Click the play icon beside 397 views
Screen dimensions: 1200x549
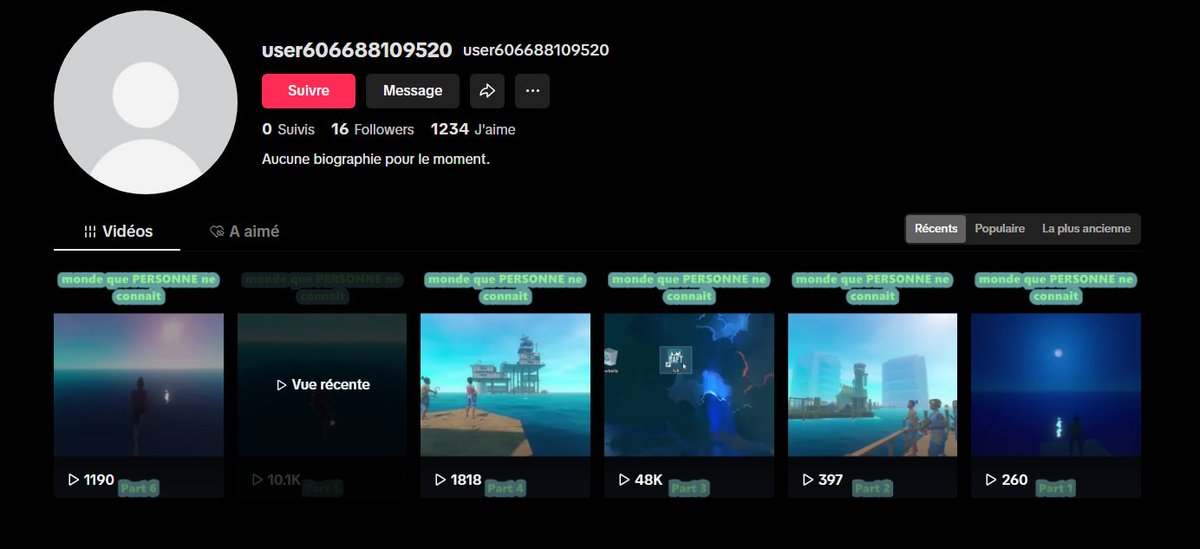(x=807, y=480)
